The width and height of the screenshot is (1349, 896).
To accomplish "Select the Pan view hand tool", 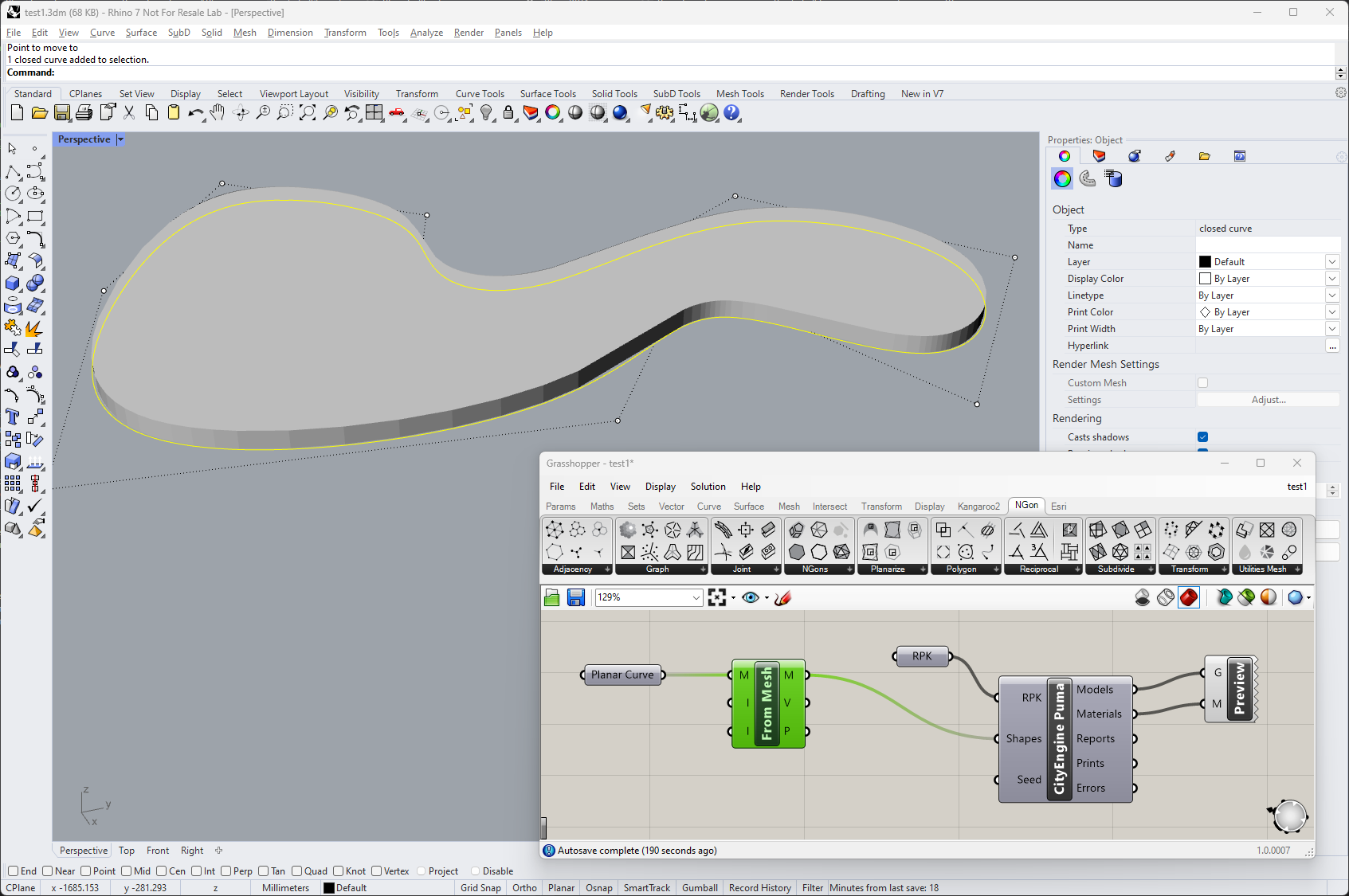I will 218,113.
